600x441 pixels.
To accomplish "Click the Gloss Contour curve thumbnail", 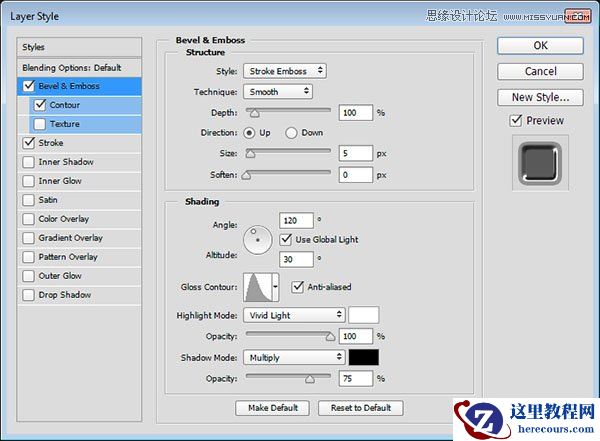I will coord(258,287).
